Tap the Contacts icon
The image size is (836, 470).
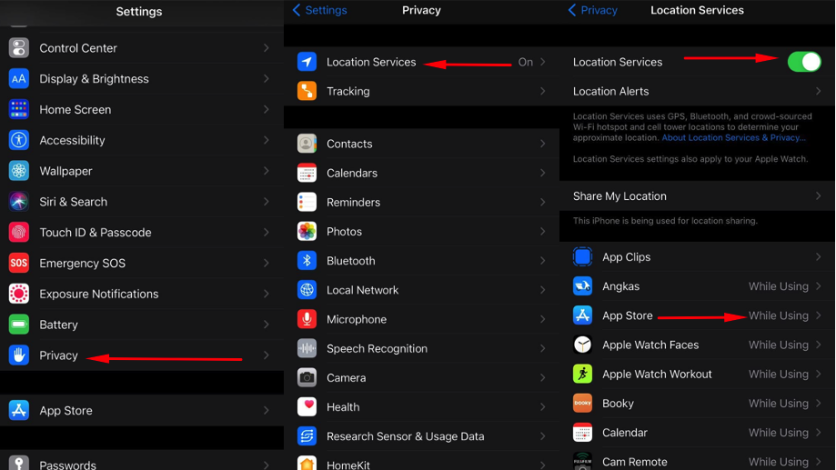(307, 144)
